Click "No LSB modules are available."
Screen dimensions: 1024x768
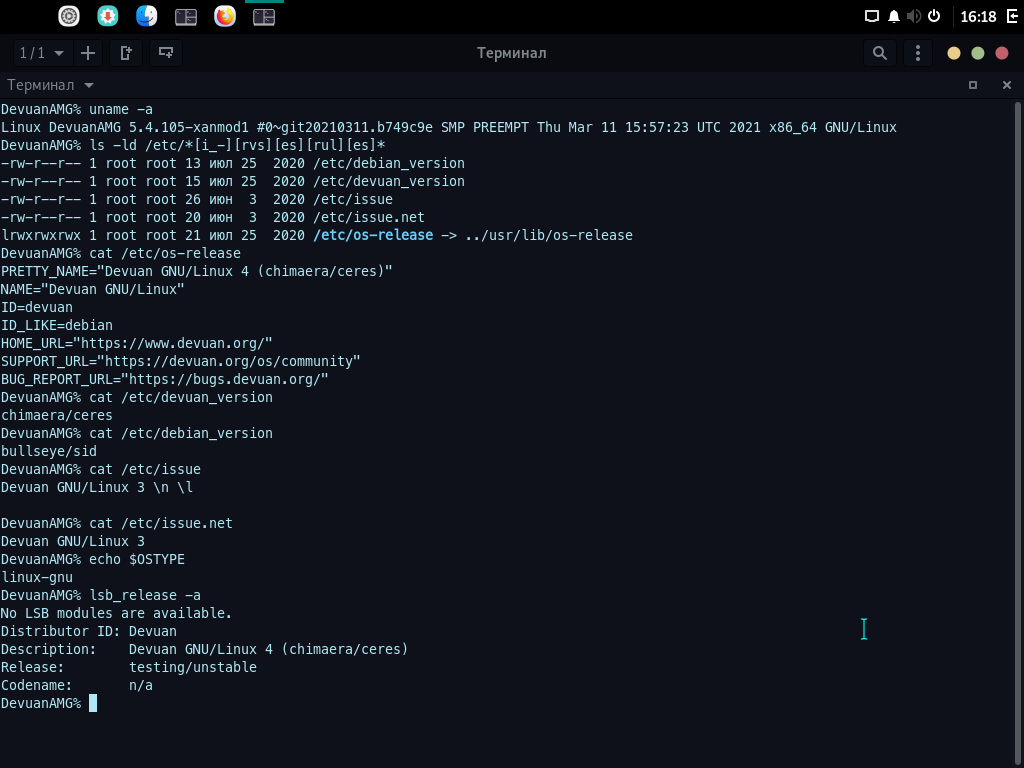[116, 613]
